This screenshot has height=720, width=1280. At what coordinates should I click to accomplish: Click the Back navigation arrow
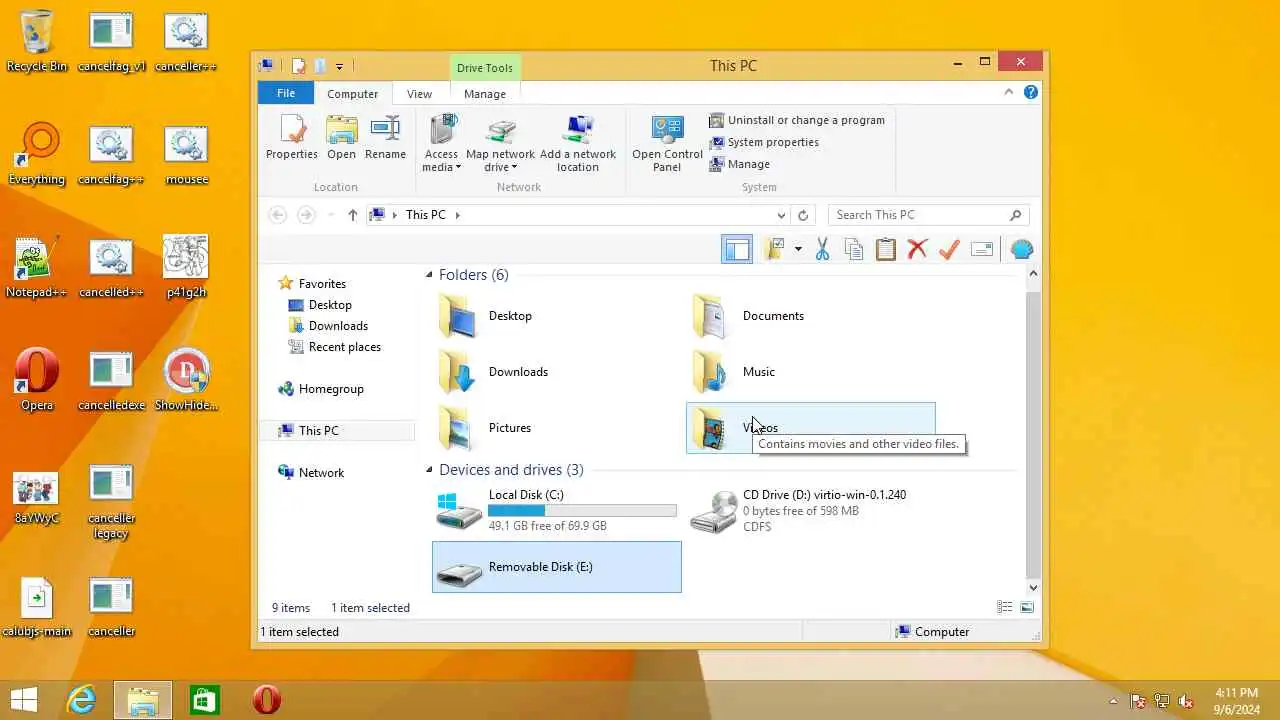[278, 215]
